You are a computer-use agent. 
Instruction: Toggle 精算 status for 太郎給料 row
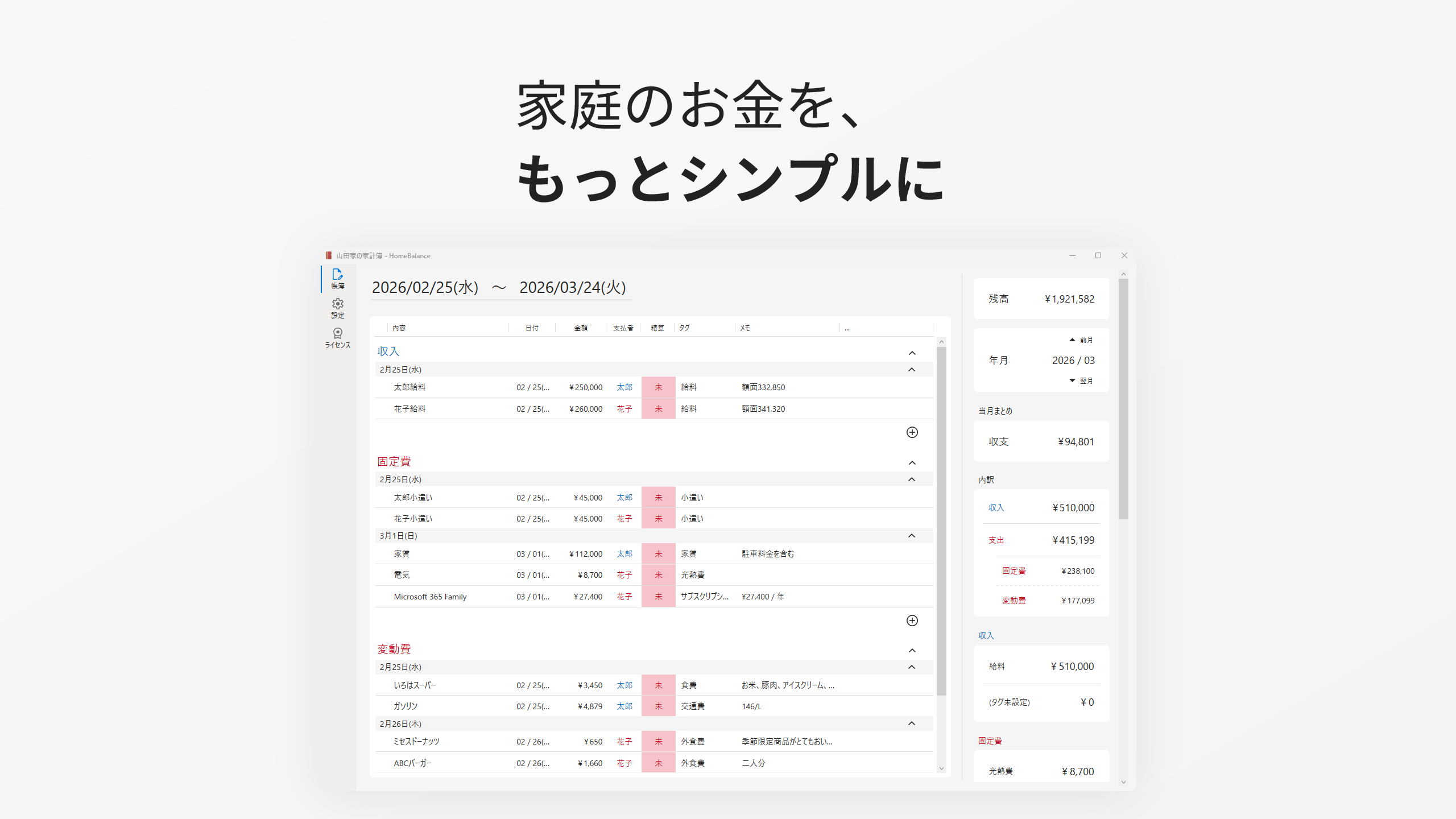[658, 387]
